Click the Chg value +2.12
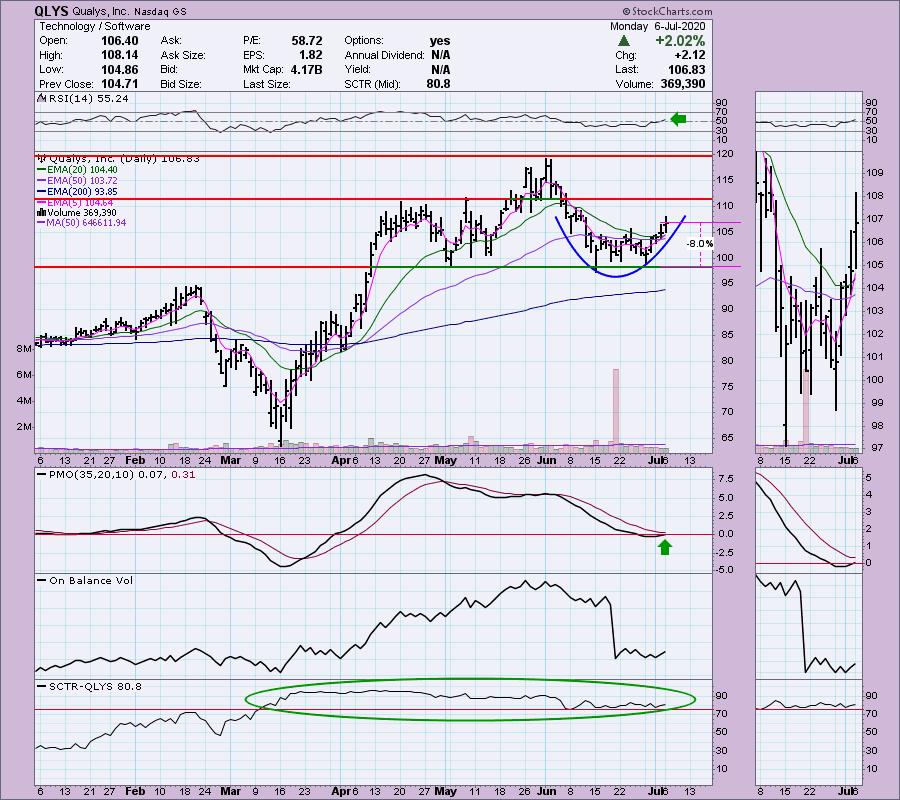This screenshot has width=900, height=800. (690, 55)
